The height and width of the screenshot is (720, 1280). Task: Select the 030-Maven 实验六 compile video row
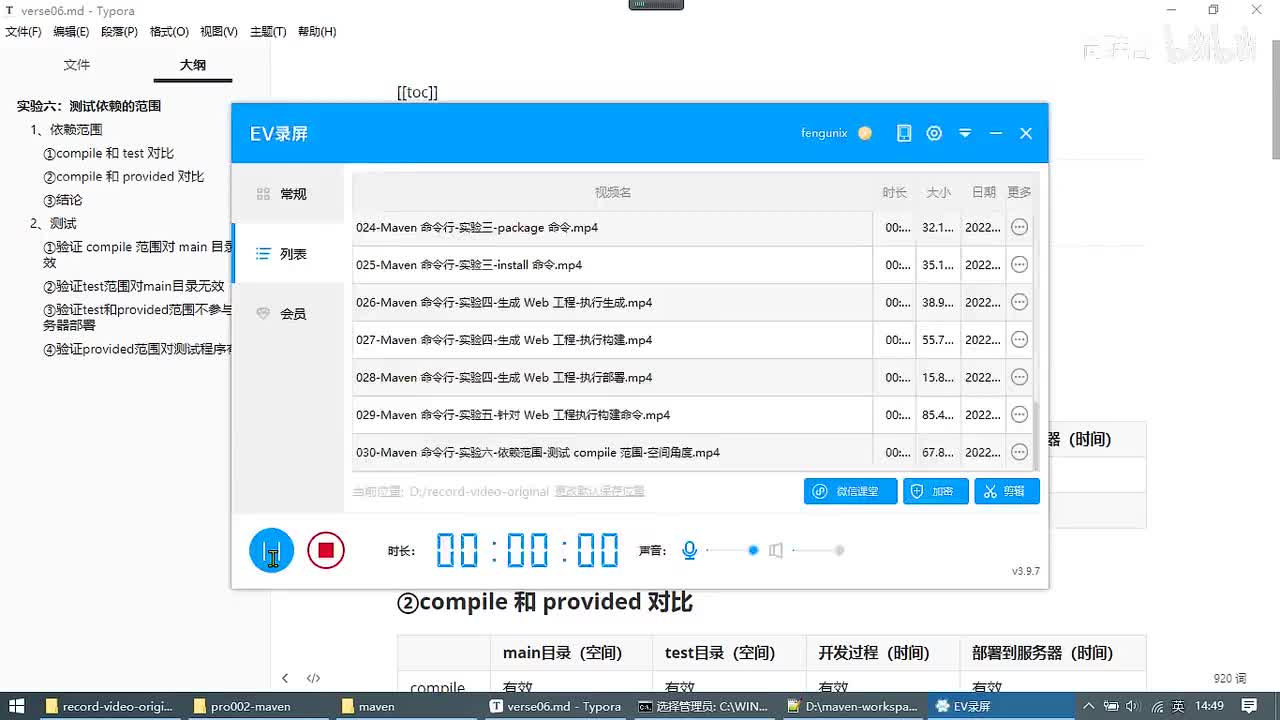pos(692,452)
